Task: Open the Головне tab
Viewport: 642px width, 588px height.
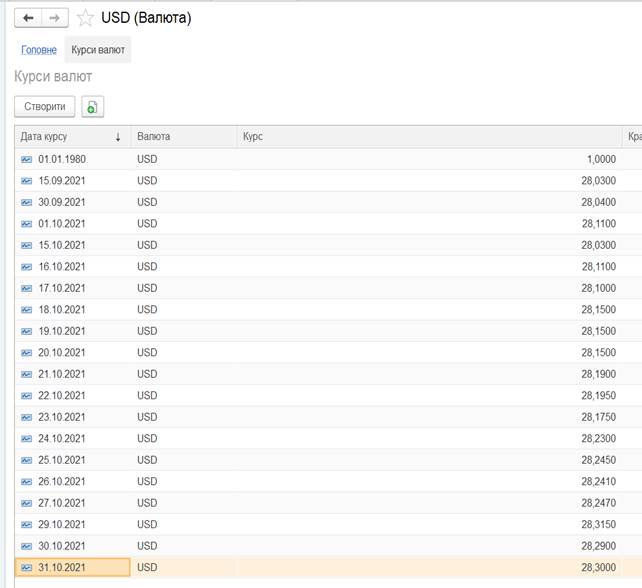Action: pyautogui.click(x=39, y=50)
